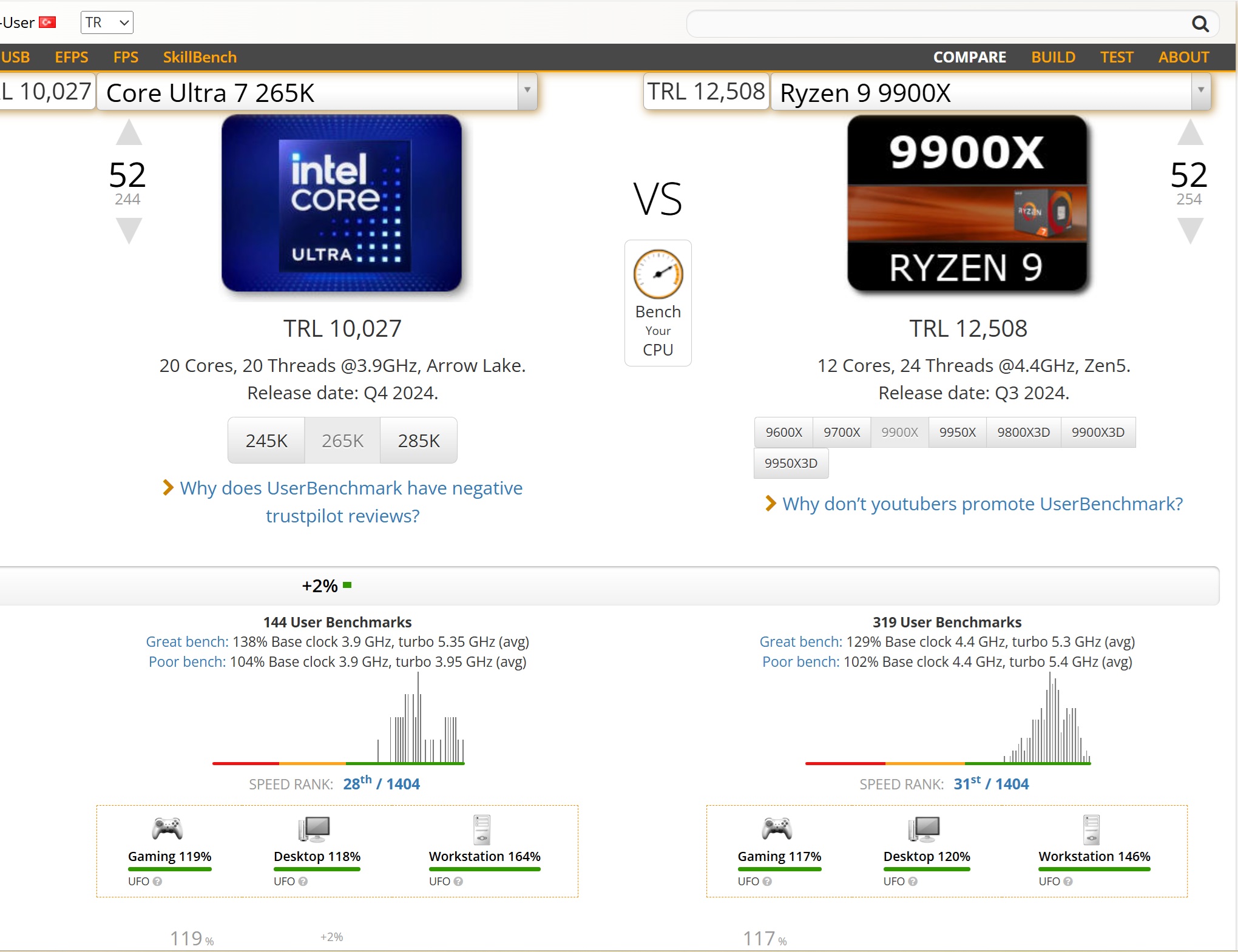This screenshot has height=952, width=1238.
Task: Open the USB menu
Action: tap(15, 57)
